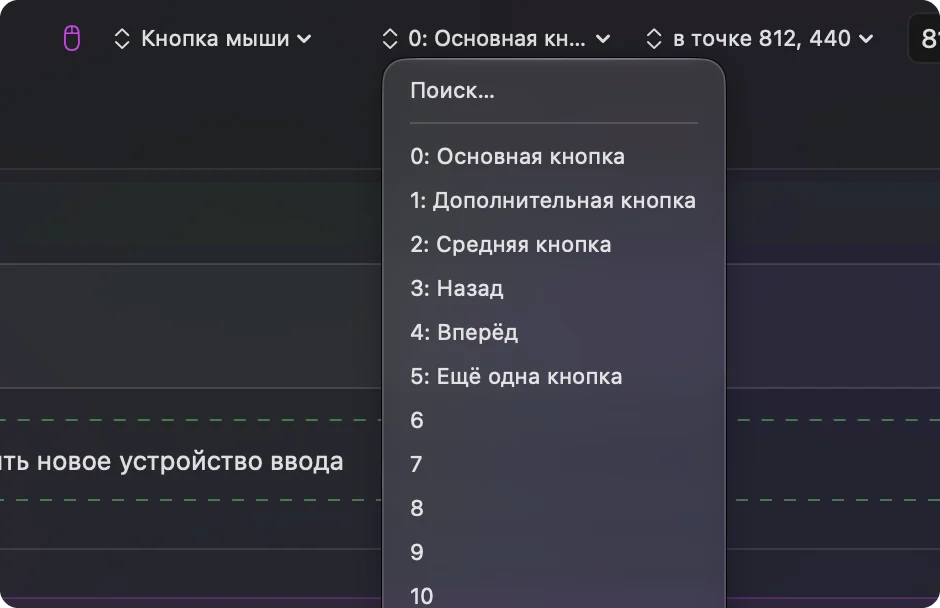Viewport: 940px width, 608px height.
Task: Click the purple mouse icon
Action: coord(72,39)
